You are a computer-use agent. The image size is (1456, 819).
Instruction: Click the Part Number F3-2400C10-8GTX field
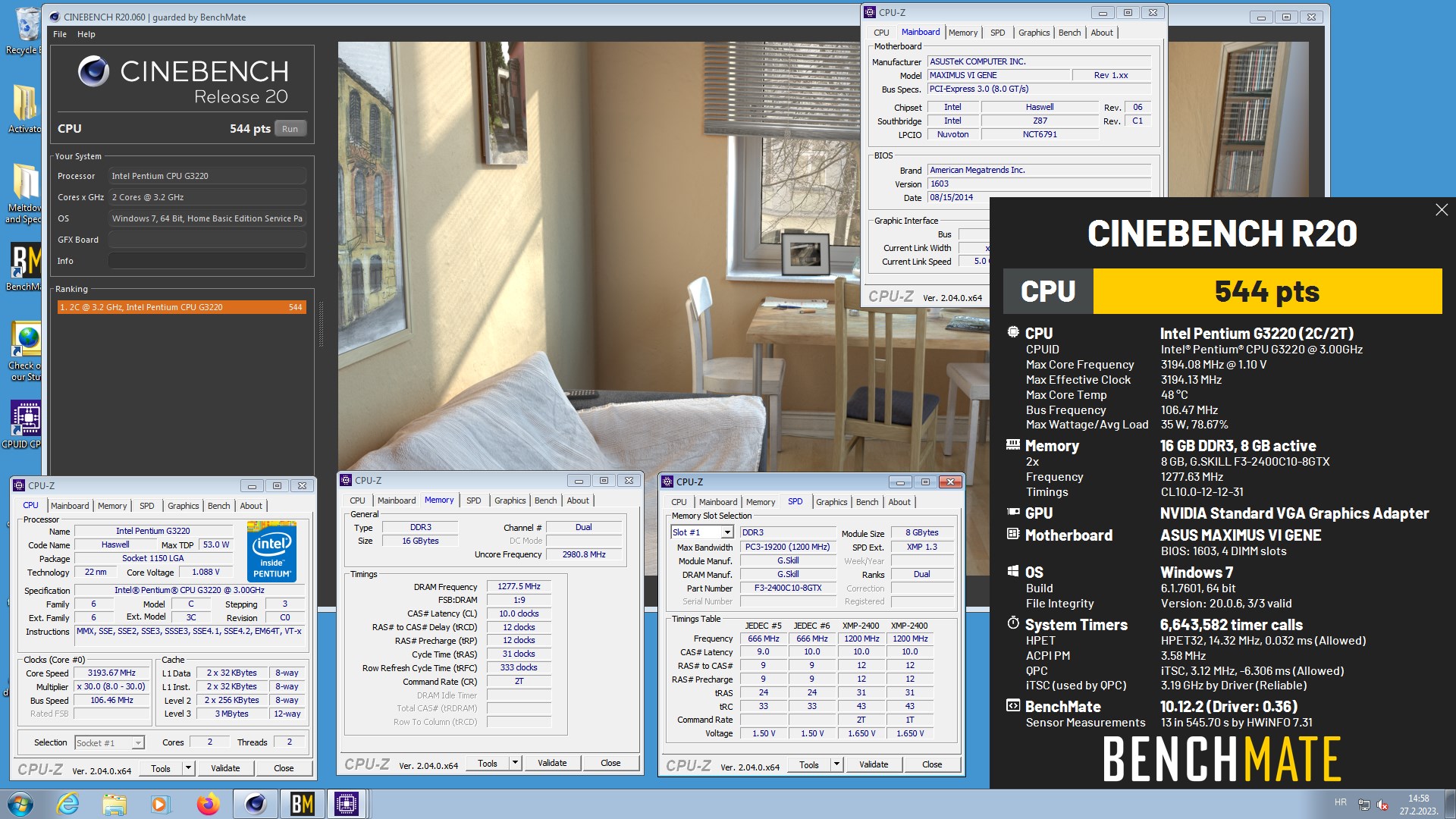(787, 588)
